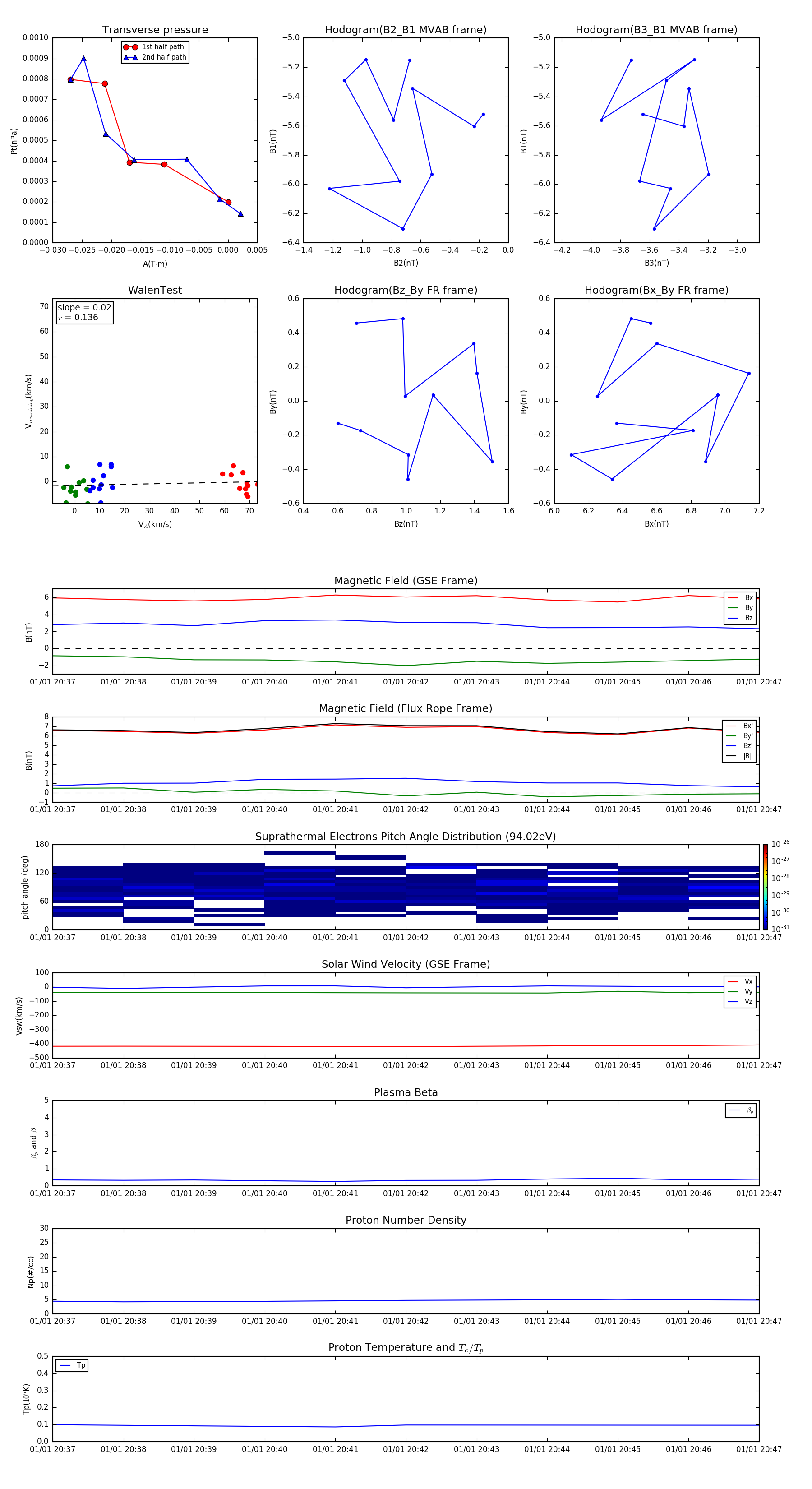Click 'Np(#/cc)' y-axis label

point(31,1272)
